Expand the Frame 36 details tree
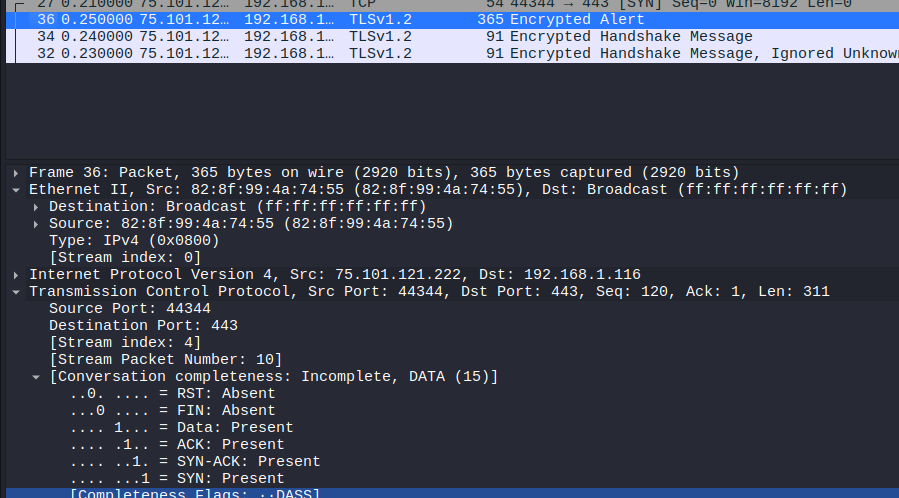Screen dimensions: 899x498 click(x=16, y=172)
